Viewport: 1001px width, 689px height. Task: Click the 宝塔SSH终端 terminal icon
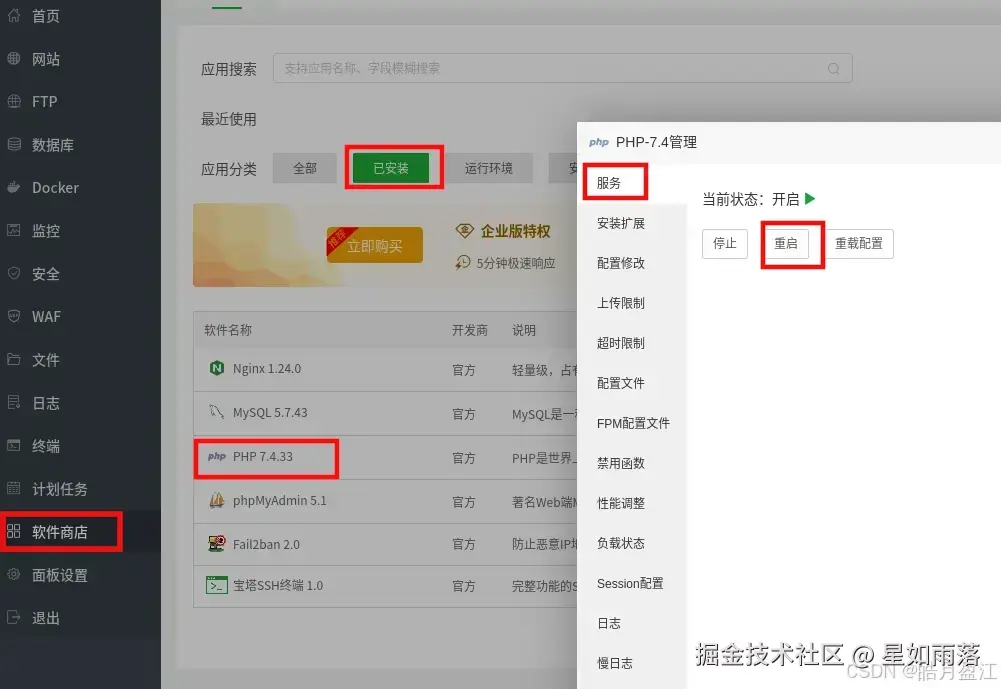[217, 586]
